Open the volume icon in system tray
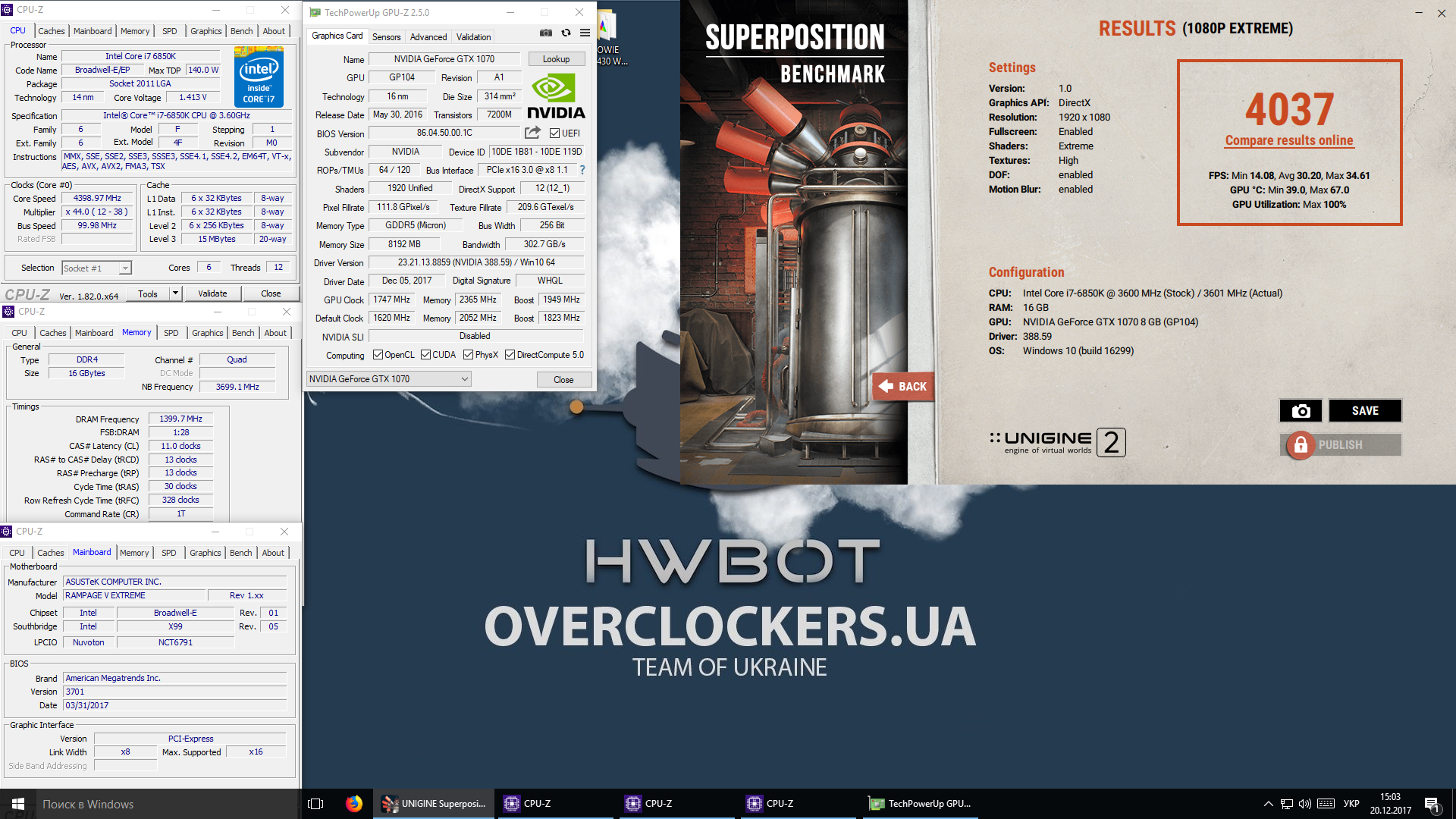 (1305, 804)
